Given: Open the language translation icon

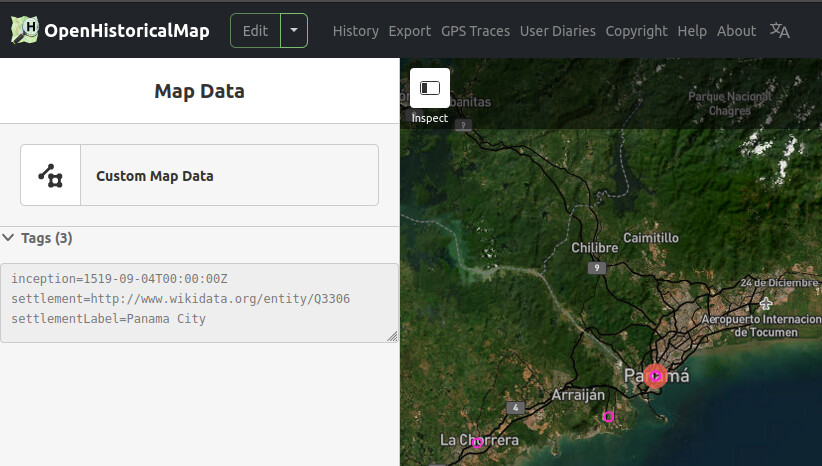Looking at the screenshot, I should (x=779, y=31).
